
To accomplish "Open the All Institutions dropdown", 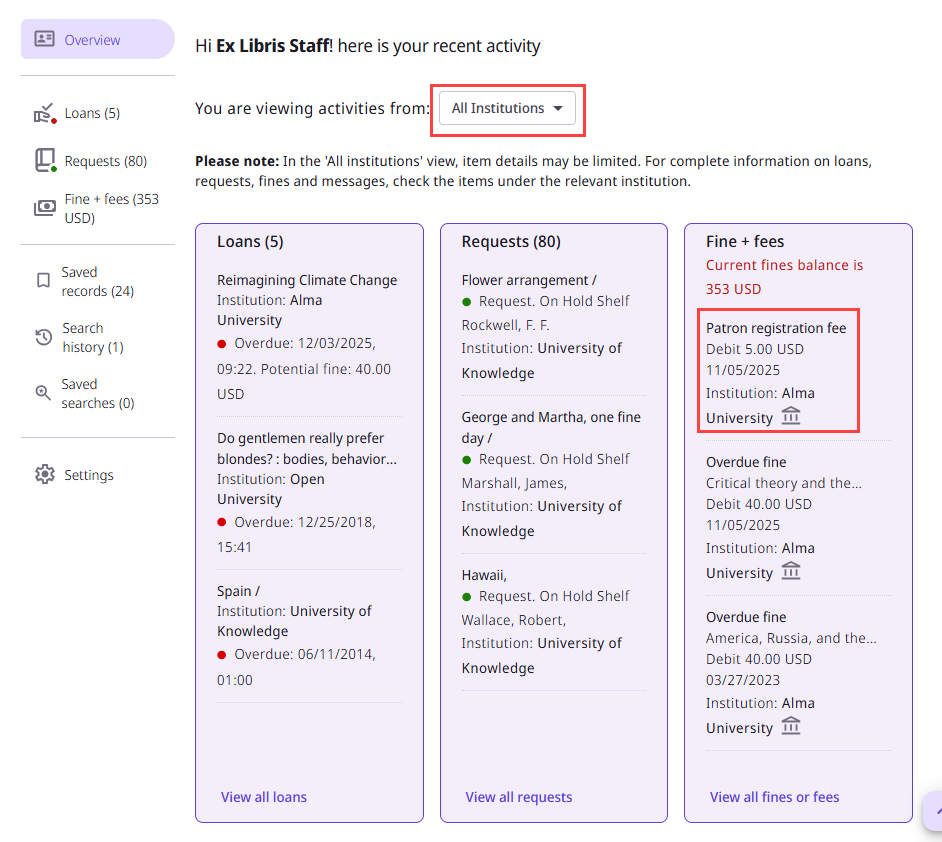I will pyautogui.click(x=507, y=108).
